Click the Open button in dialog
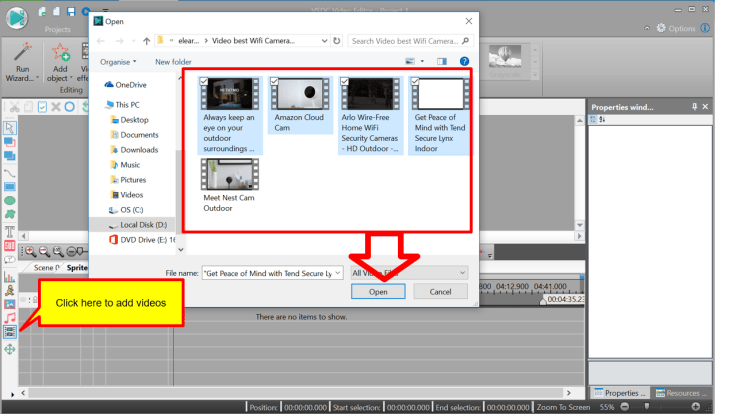 [378, 291]
